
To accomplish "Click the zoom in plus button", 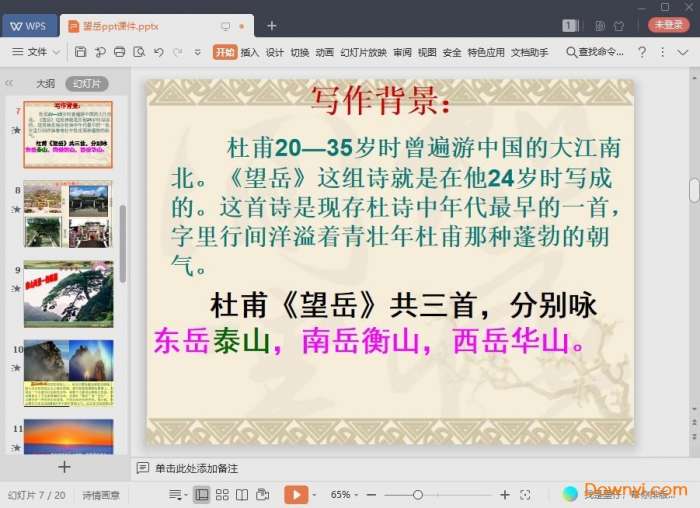I will [504, 495].
